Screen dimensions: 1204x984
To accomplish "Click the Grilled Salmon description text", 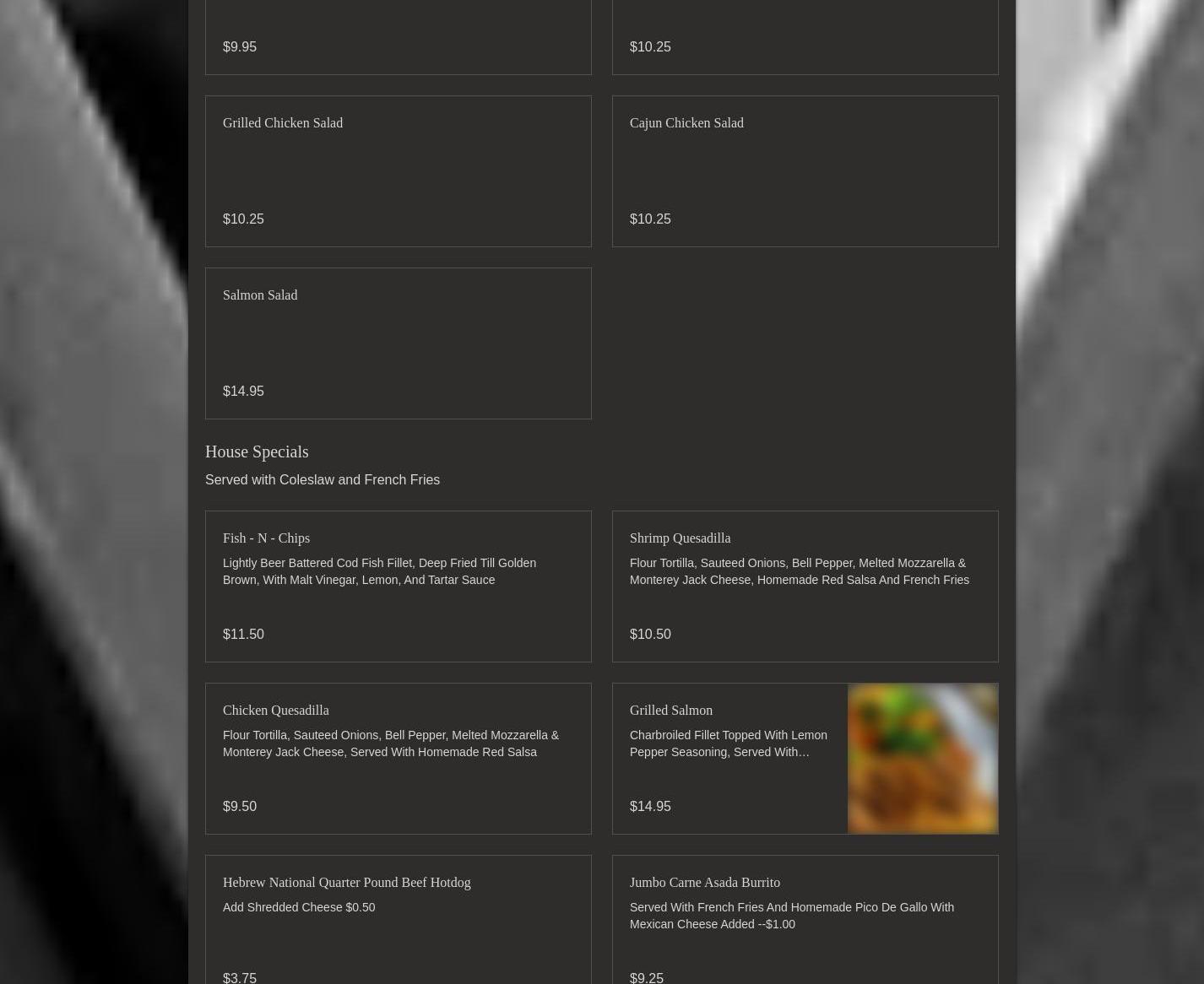I will point(728,743).
